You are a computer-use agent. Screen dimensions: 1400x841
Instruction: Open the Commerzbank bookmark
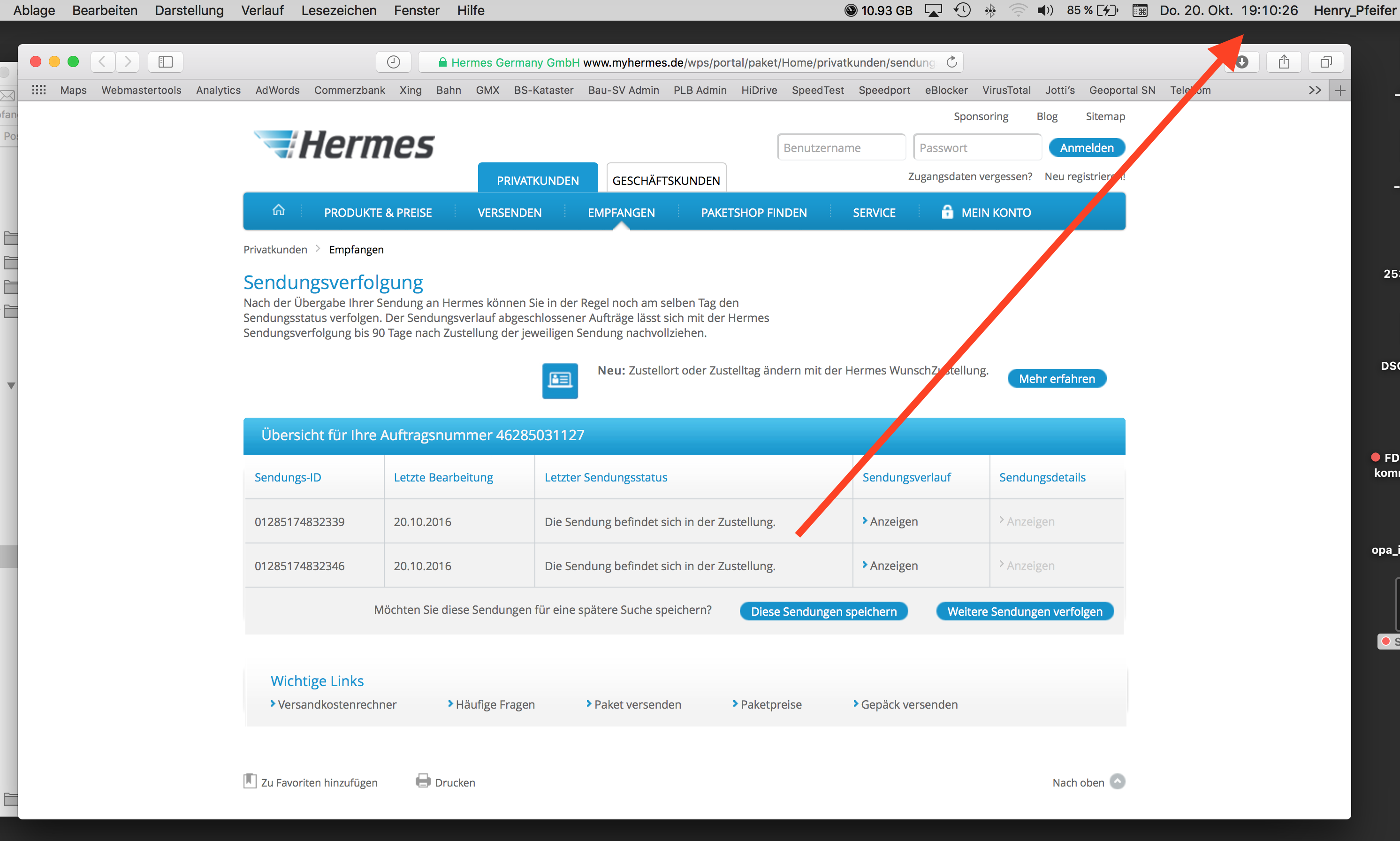click(x=350, y=90)
